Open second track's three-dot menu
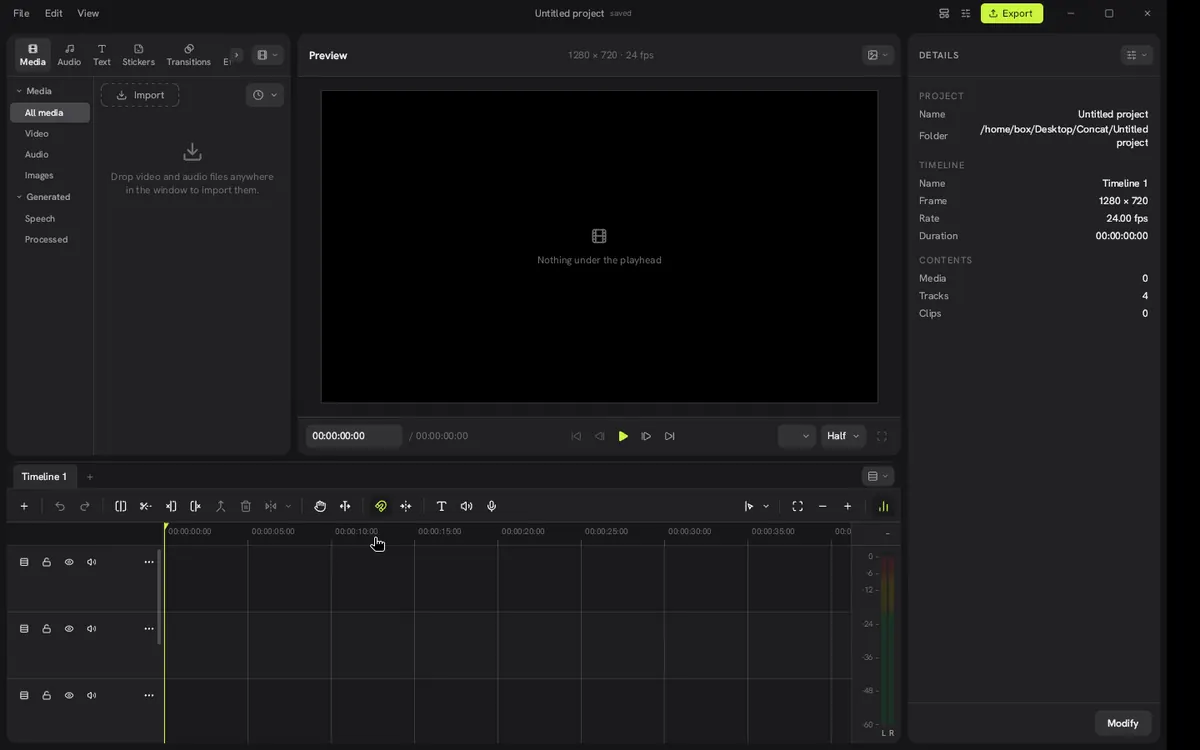 tap(149, 629)
